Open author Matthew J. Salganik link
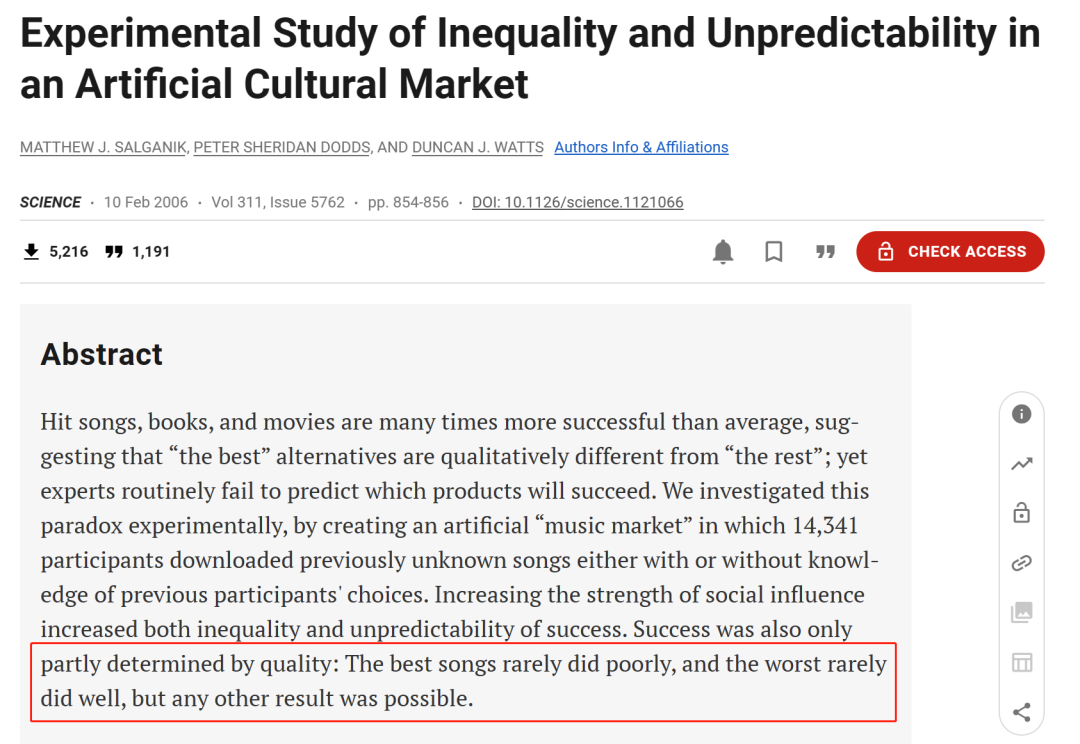Screen dimensions: 1080x744 (x=103, y=147)
